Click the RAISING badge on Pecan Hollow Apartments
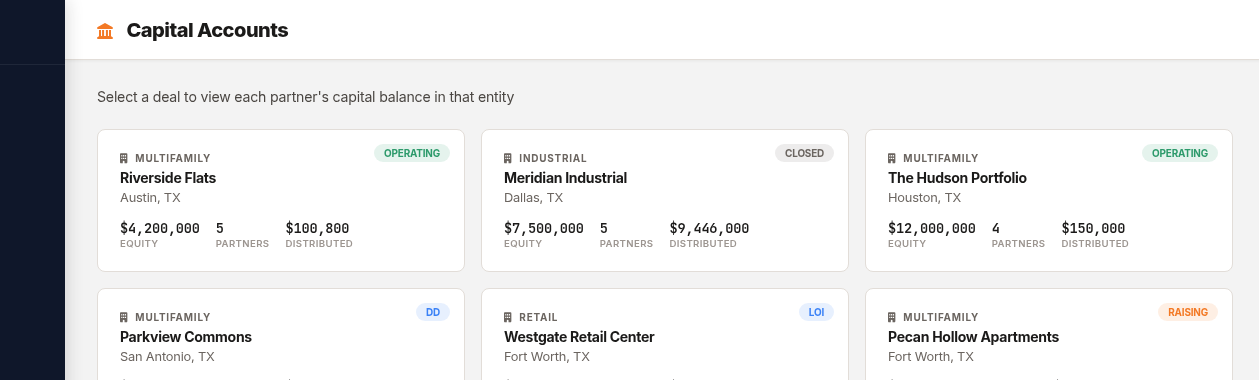This screenshot has height=380, width=1259. point(1188,312)
